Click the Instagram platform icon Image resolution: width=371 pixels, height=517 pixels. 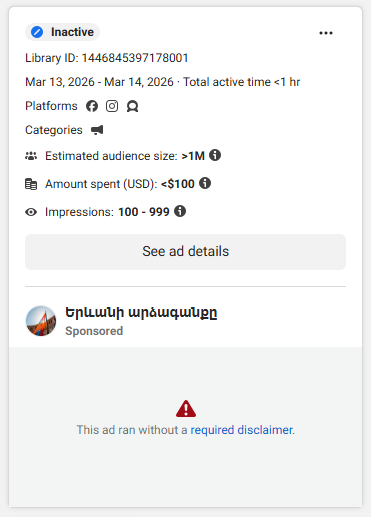[x=112, y=106]
